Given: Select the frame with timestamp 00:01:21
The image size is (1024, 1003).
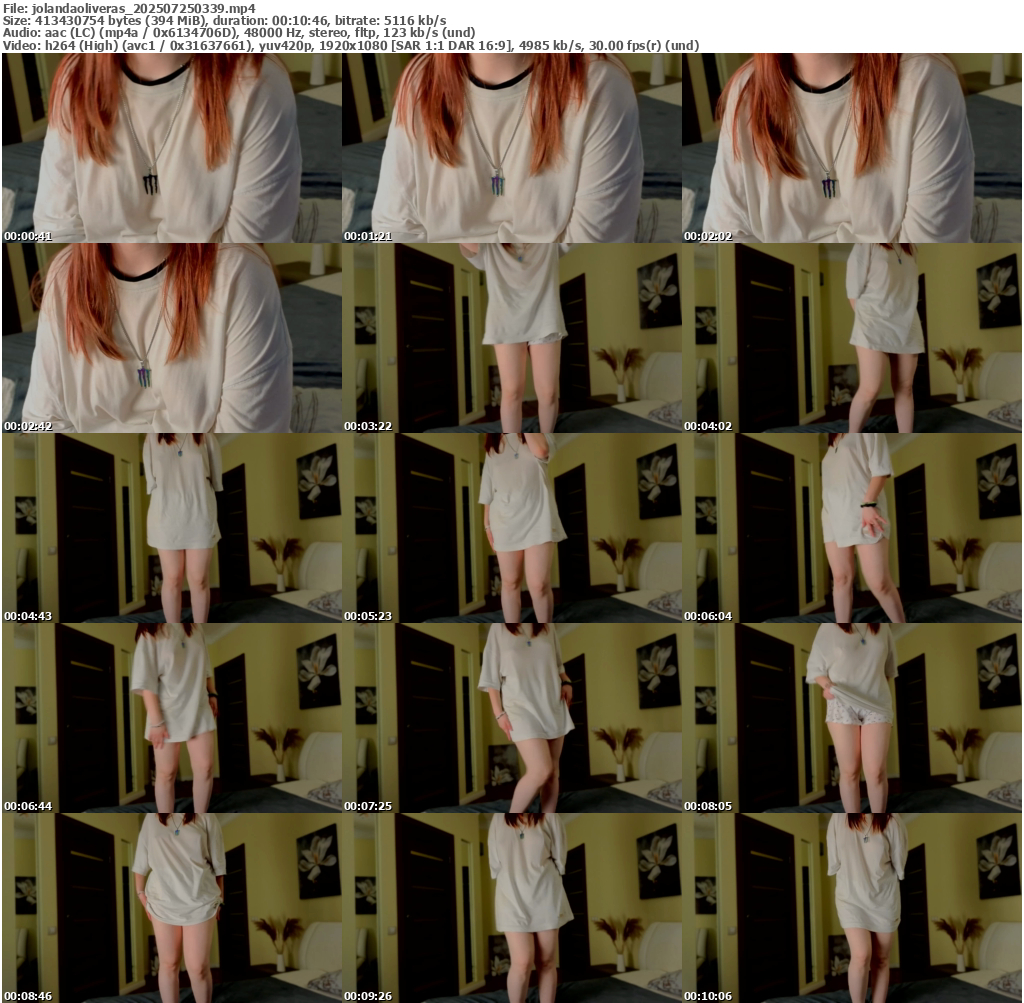Looking at the screenshot, I should point(511,148).
